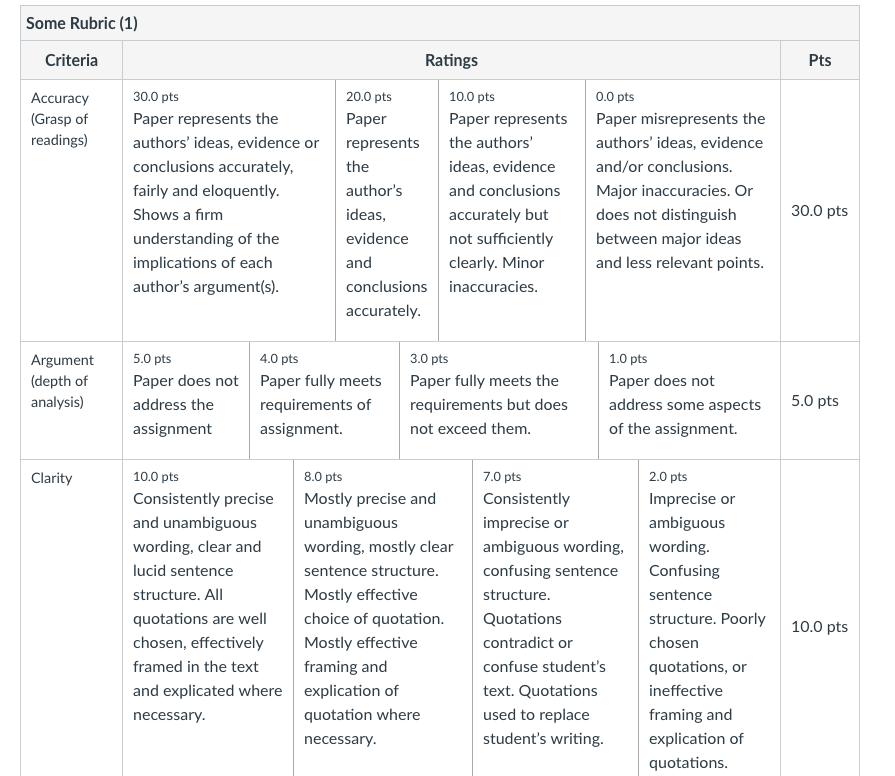Click the Some Rubric (1) title
The height and width of the screenshot is (776, 895).
pyautogui.click(x=82, y=23)
